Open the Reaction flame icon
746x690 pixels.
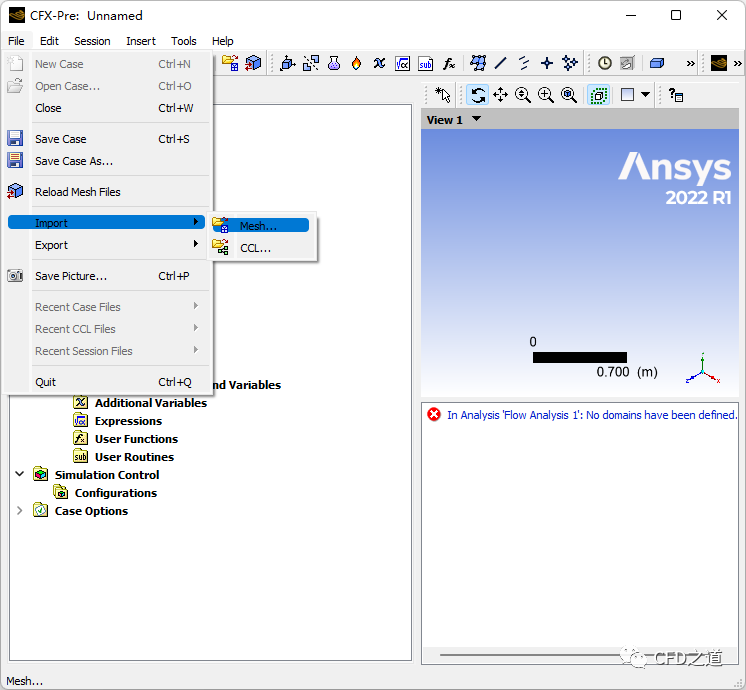tap(356, 63)
